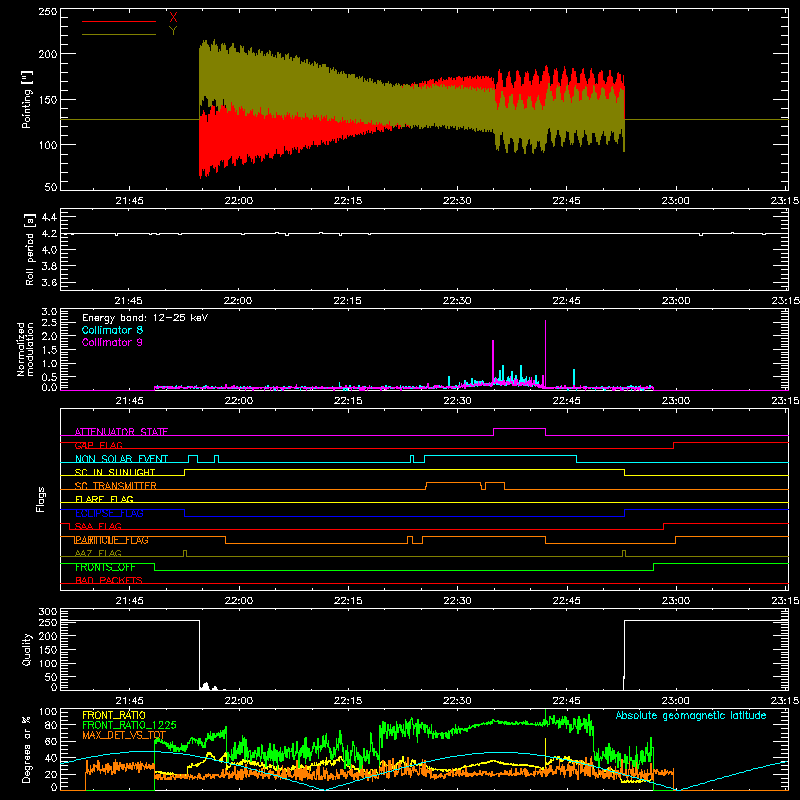Image resolution: width=800 pixels, height=800 pixels.
Task: Click the magenta 'Collimator 9' legend label
Action: pyautogui.click(x=112, y=342)
